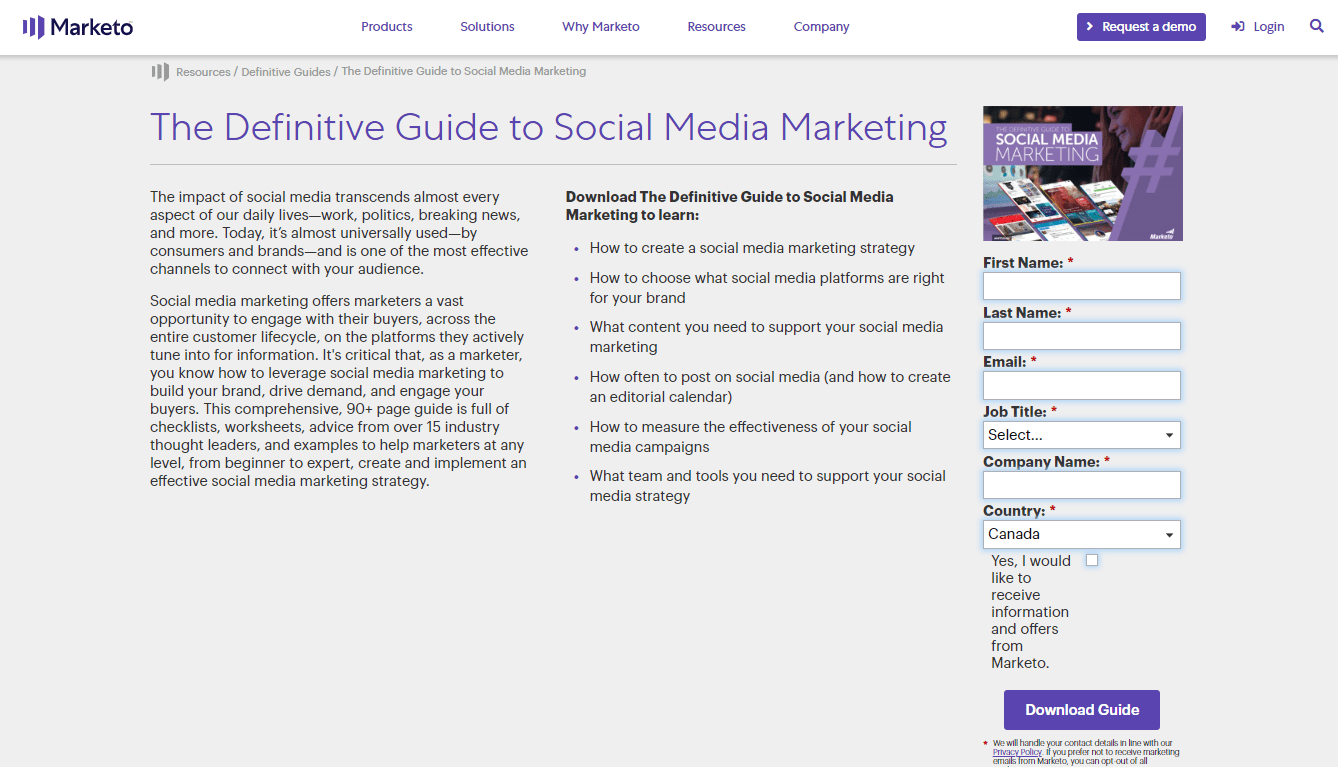Screen dimensions: 1338x767
Task: Open the Company menu
Action: [821, 27]
